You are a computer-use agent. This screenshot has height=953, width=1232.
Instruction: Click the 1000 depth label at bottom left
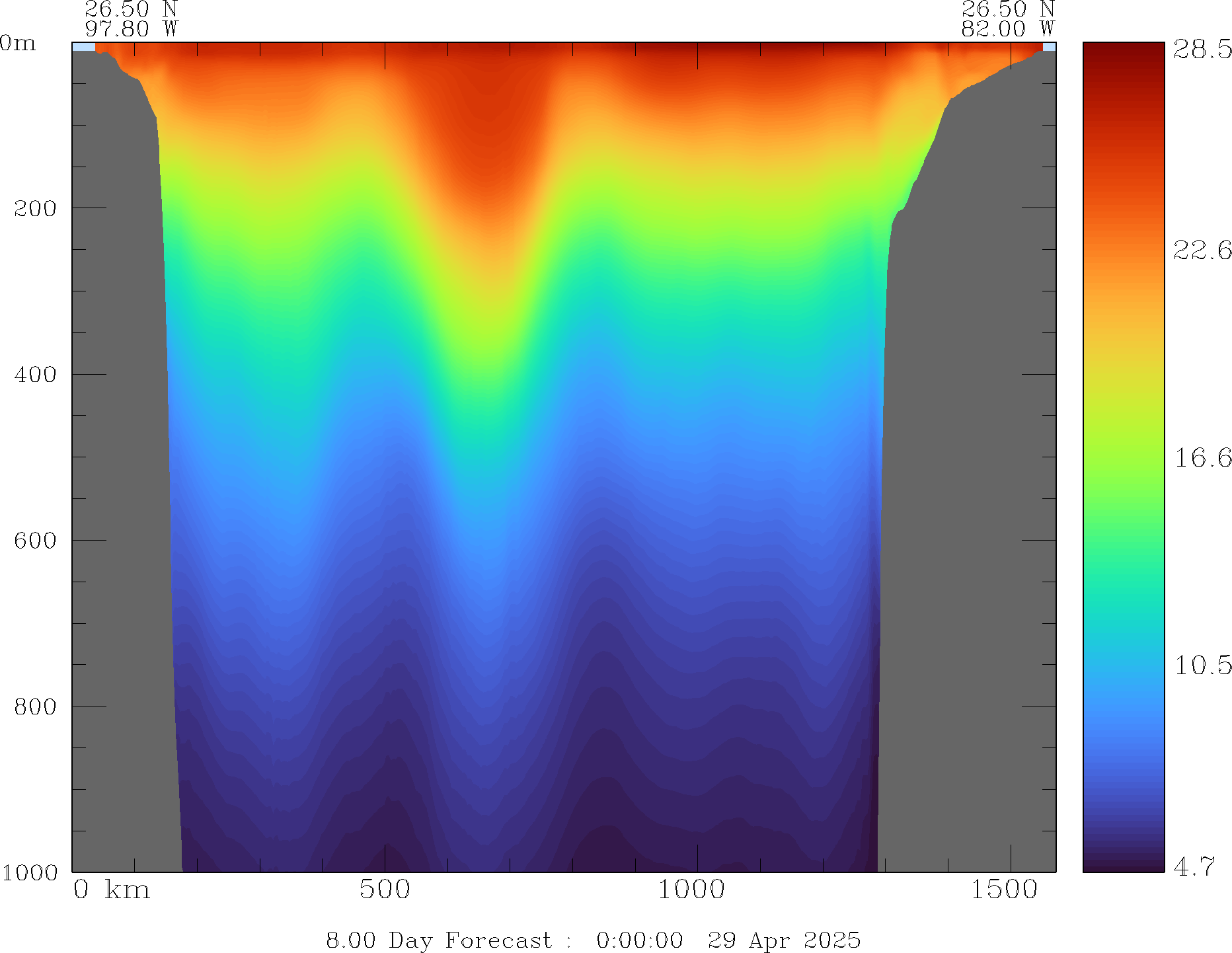point(30,872)
